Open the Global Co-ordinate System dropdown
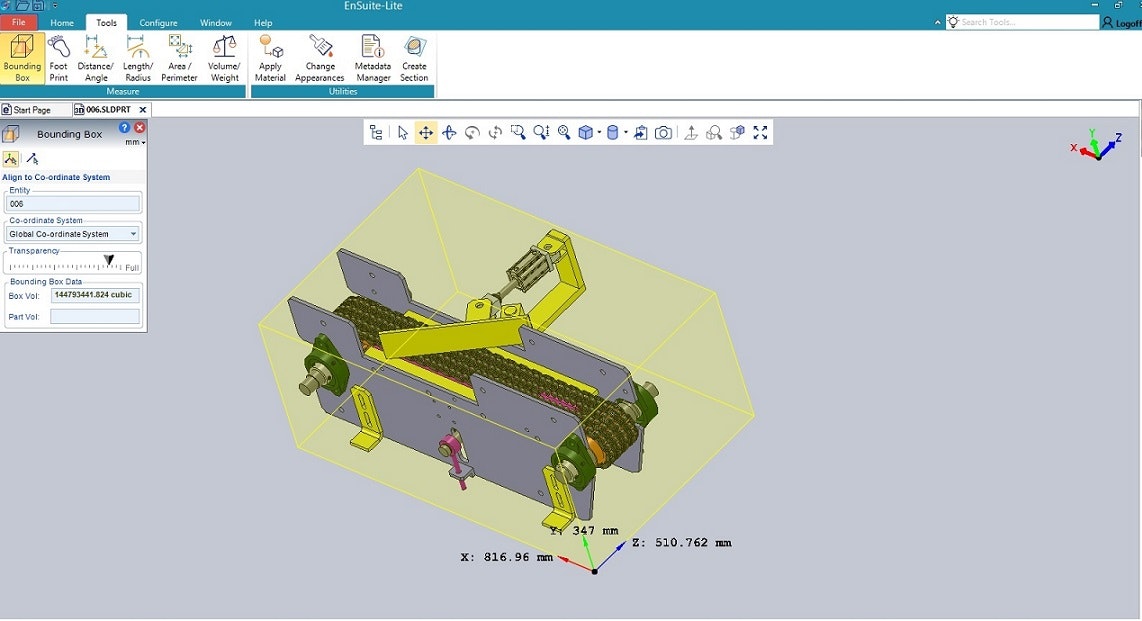Screen dimensions: 1142x621 (x=73, y=234)
